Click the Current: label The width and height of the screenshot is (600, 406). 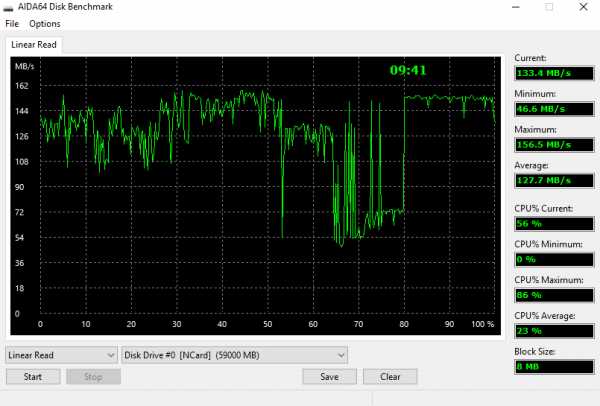[530, 58]
